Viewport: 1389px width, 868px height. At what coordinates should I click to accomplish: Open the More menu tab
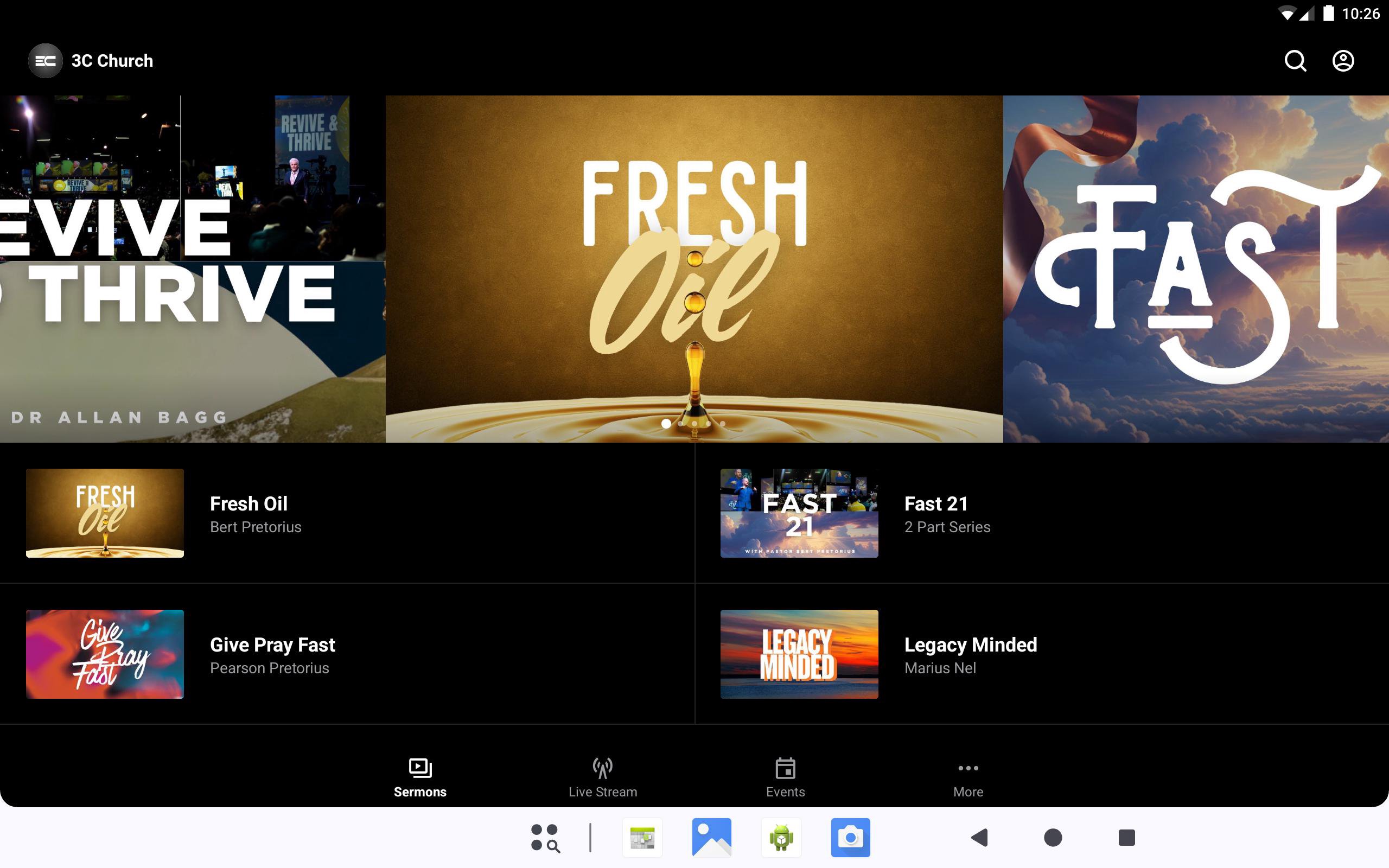pyautogui.click(x=968, y=777)
